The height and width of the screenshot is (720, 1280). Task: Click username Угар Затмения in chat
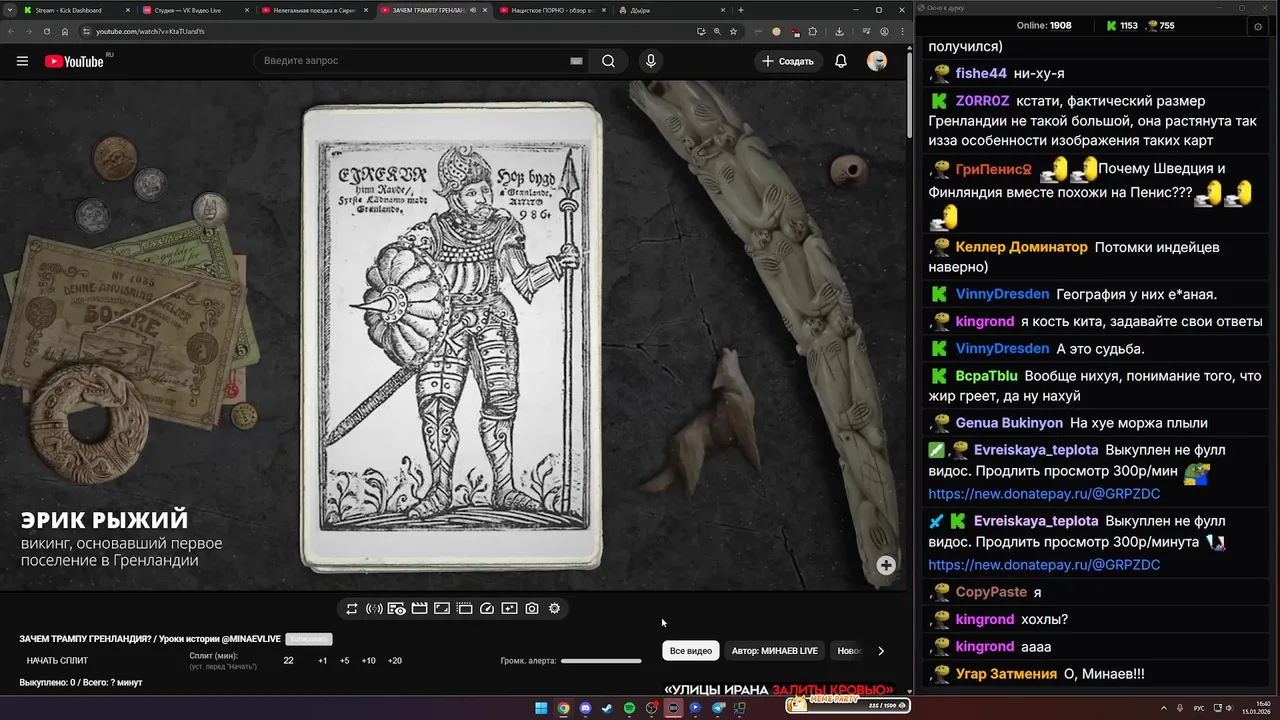(x=1006, y=674)
